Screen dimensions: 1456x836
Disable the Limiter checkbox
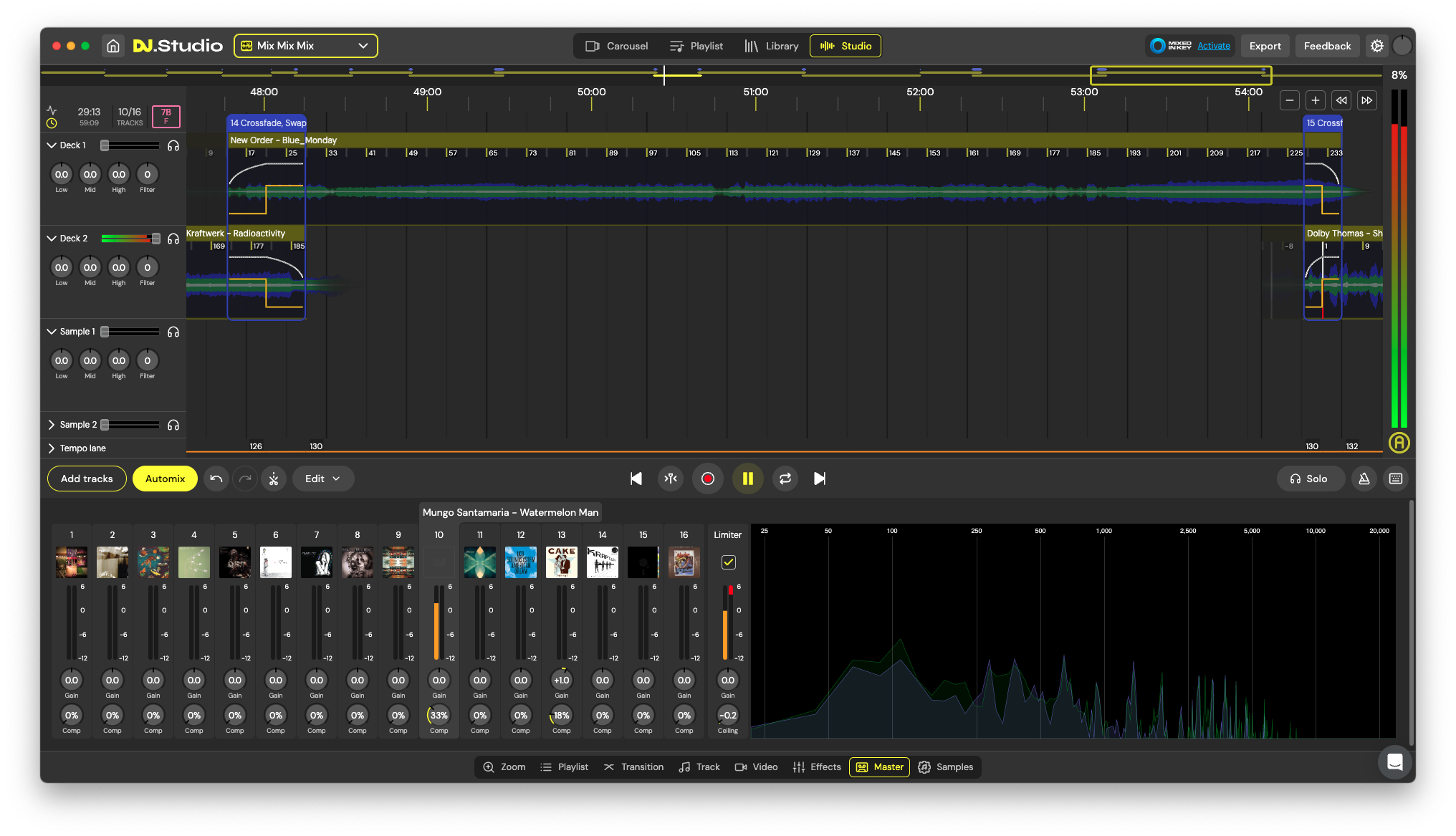pyautogui.click(x=728, y=562)
